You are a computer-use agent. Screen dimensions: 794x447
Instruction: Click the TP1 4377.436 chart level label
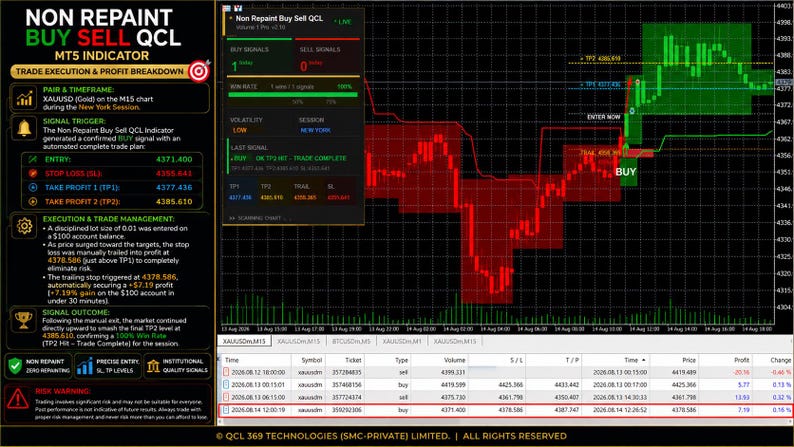coord(603,85)
